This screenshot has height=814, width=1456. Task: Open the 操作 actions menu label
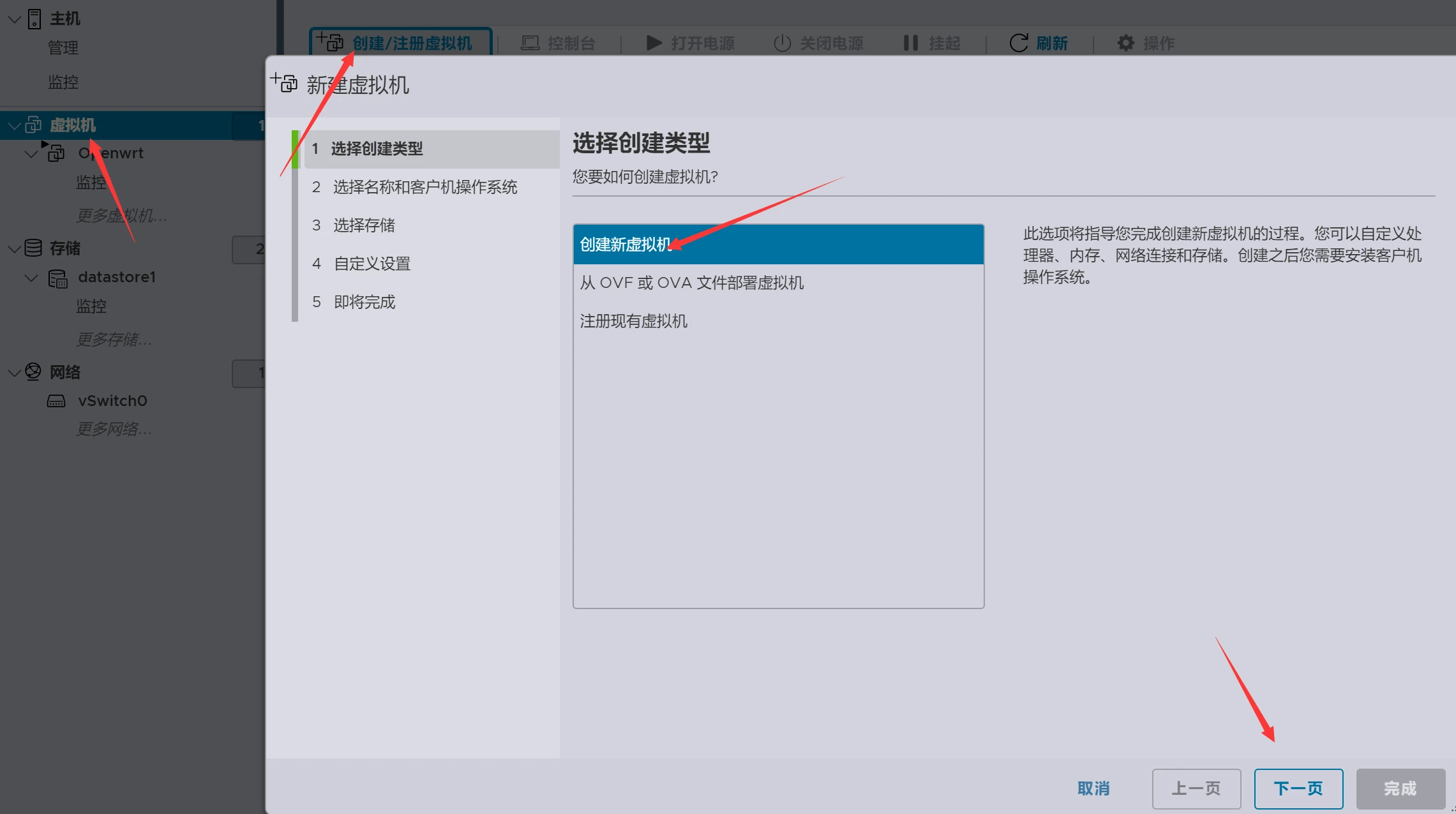1159,43
